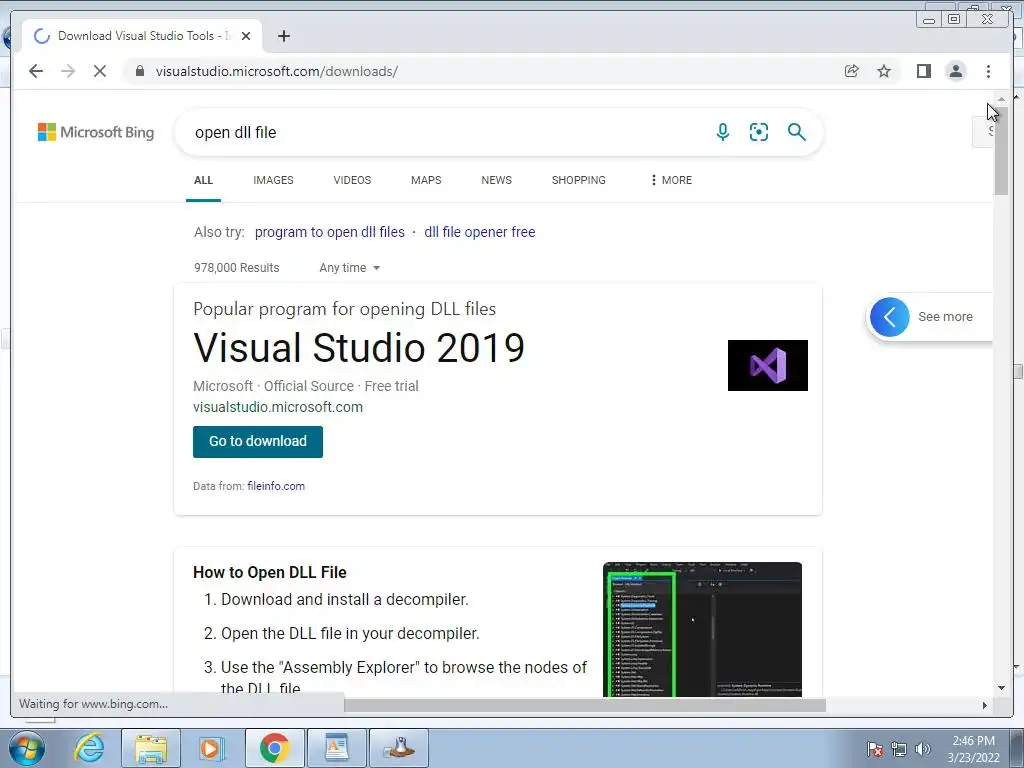Bookmark this page with the star

pyautogui.click(x=884, y=71)
